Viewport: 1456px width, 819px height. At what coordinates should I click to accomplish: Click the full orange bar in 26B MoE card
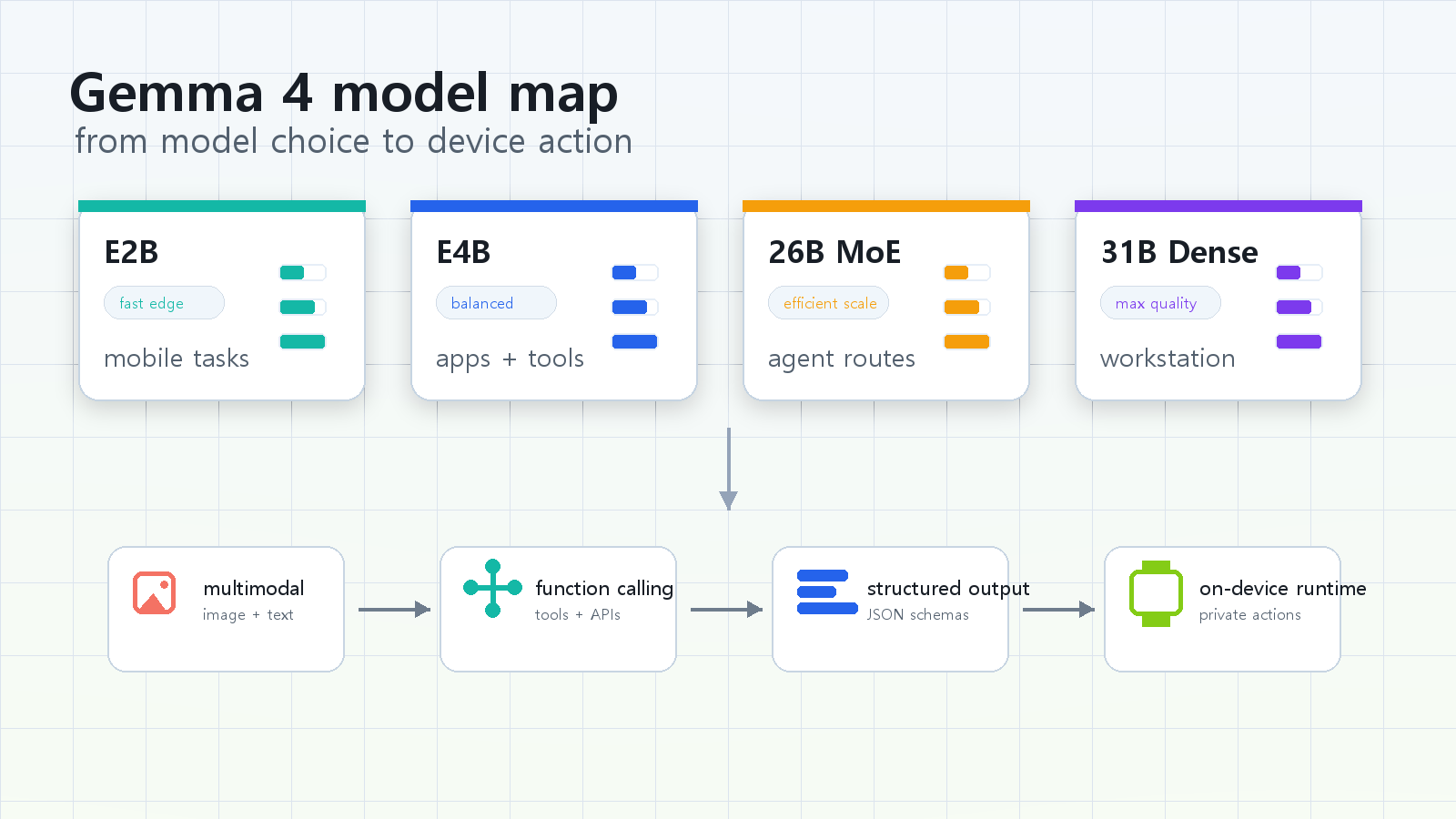point(966,341)
